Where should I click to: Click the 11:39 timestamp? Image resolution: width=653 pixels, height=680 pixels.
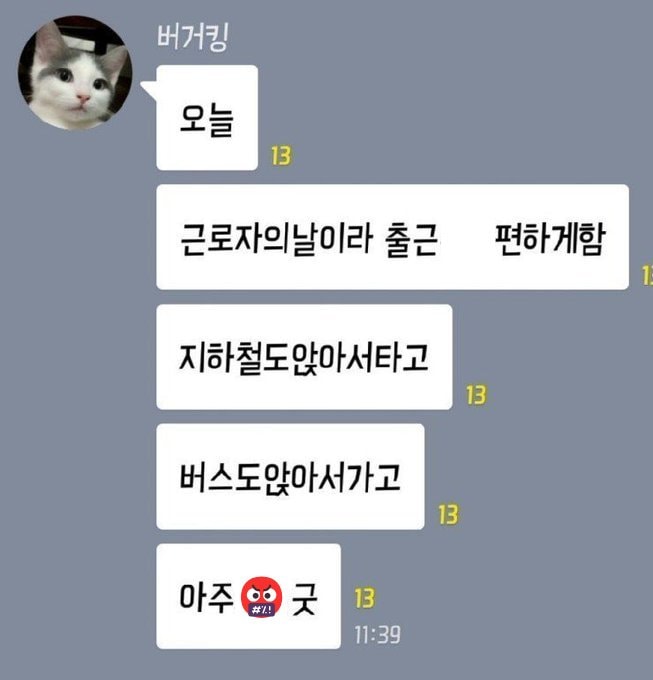(x=377, y=635)
